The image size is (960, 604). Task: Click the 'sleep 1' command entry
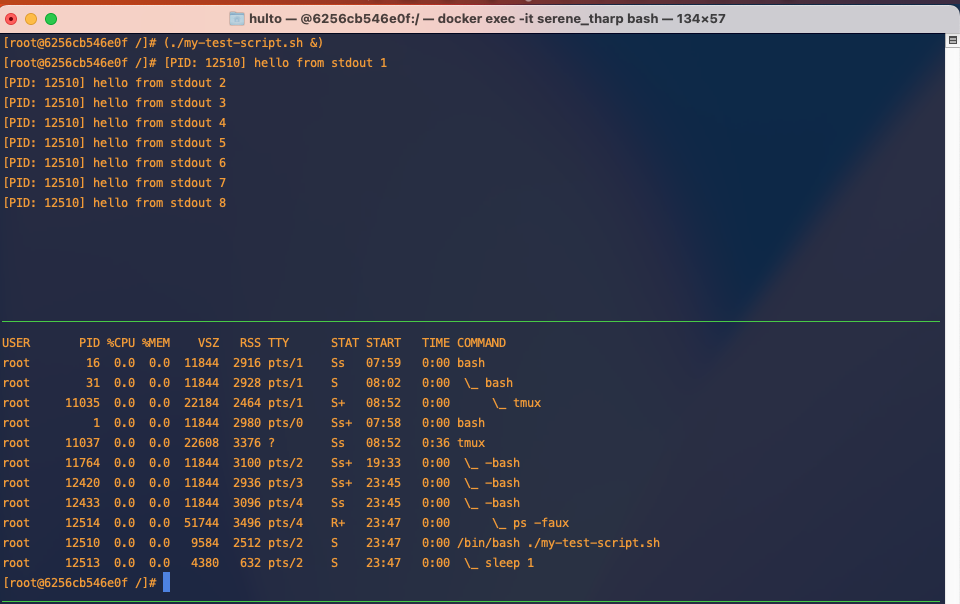509,563
